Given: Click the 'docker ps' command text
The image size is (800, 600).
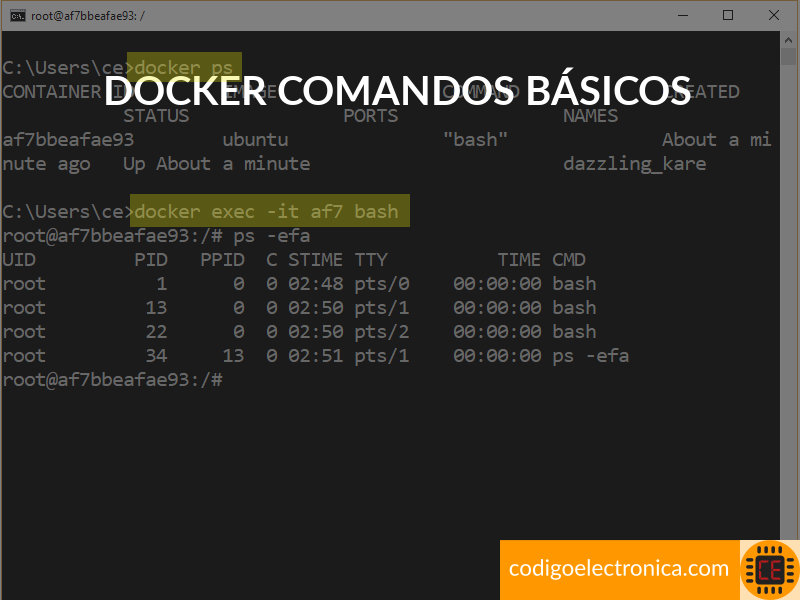Looking at the screenshot, I should pos(183,67).
